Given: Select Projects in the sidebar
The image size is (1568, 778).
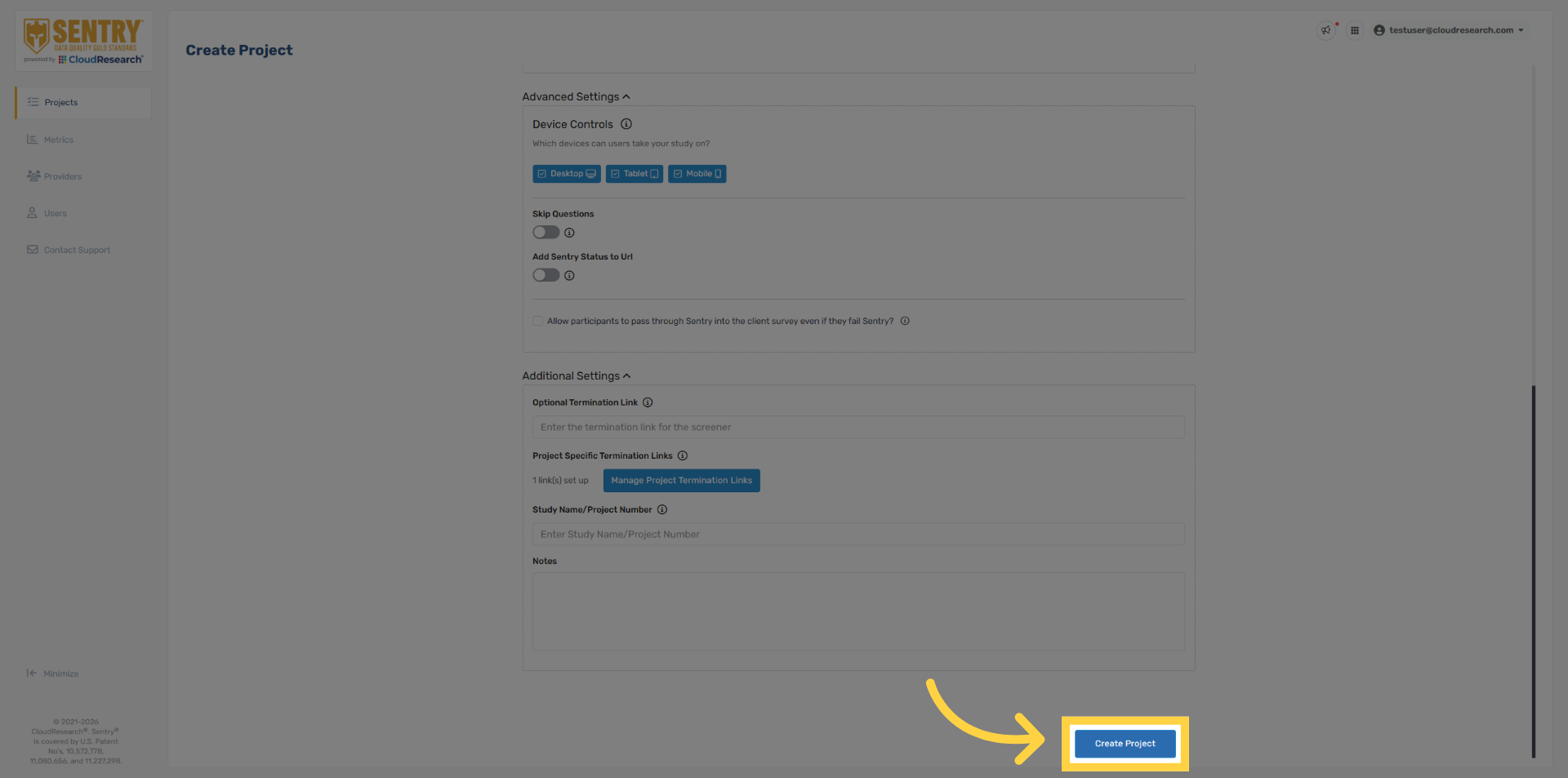Looking at the screenshot, I should click(x=60, y=102).
